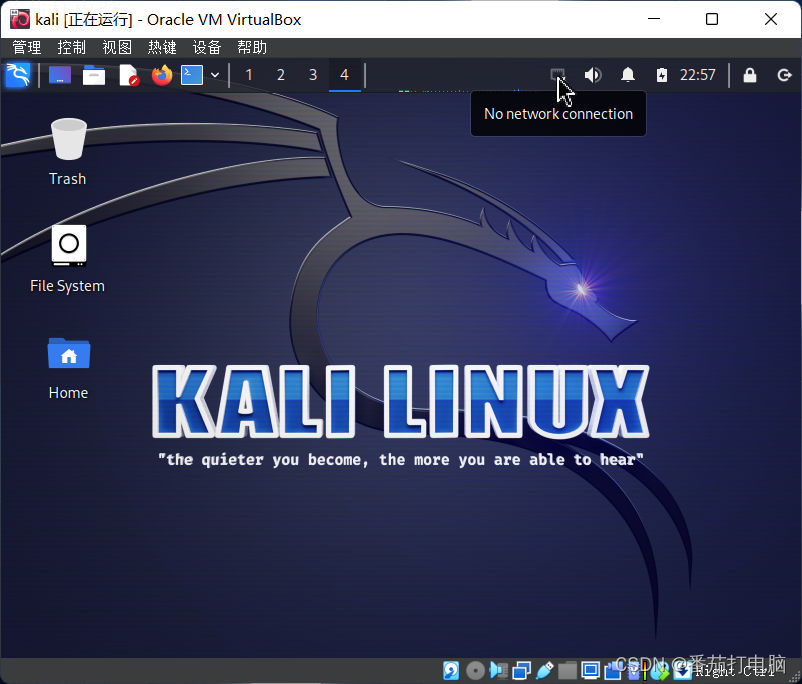Click the shared folders status icon

tap(567, 670)
